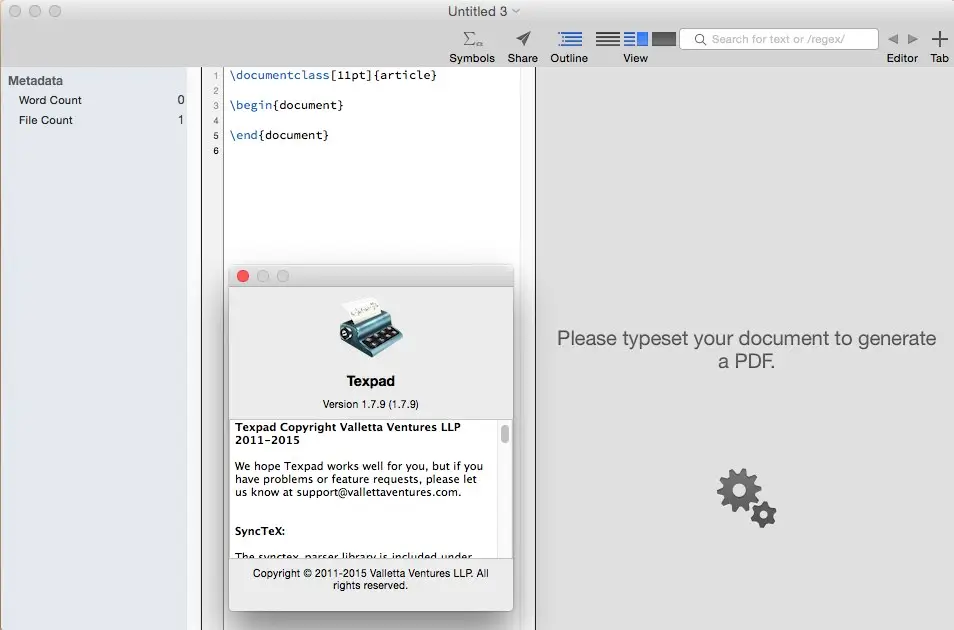Screen dimensions: 954x630
Task: Click line number 1 in the gutter
Action: tap(215, 75)
